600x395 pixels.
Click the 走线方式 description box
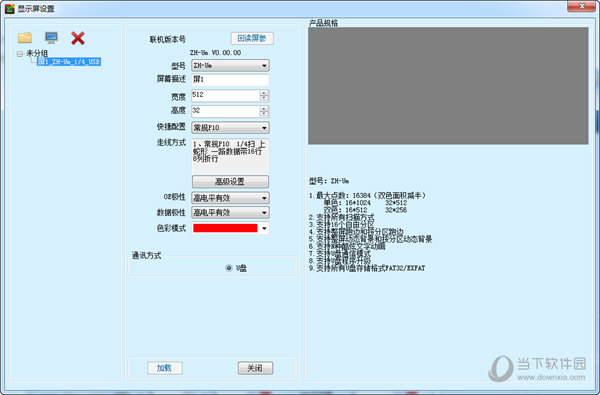[230, 157]
